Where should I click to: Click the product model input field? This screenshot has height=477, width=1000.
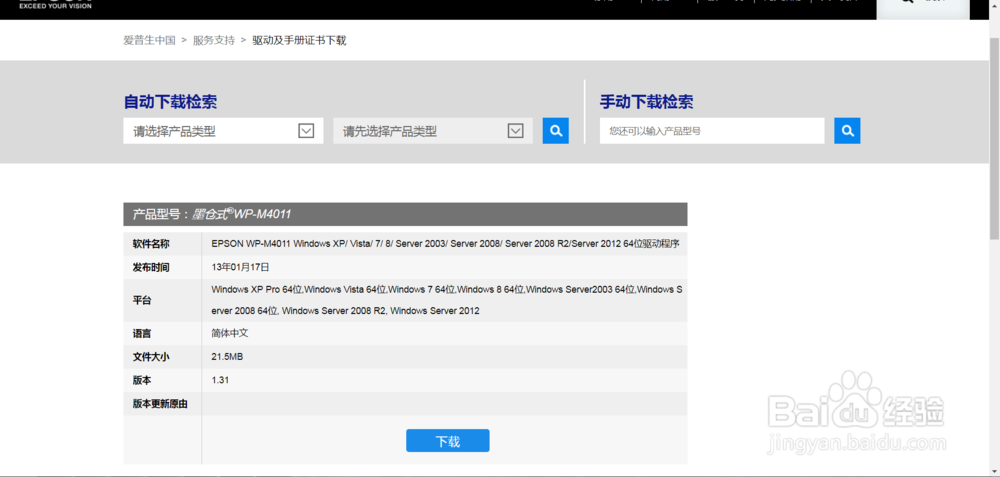712,131
